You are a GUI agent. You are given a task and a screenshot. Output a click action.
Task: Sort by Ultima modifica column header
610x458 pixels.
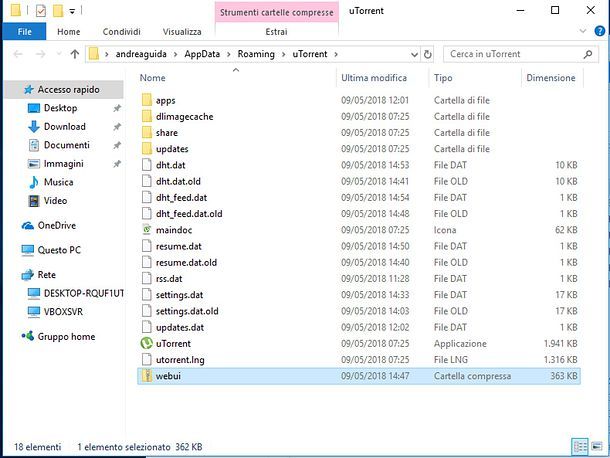(374, 78)
